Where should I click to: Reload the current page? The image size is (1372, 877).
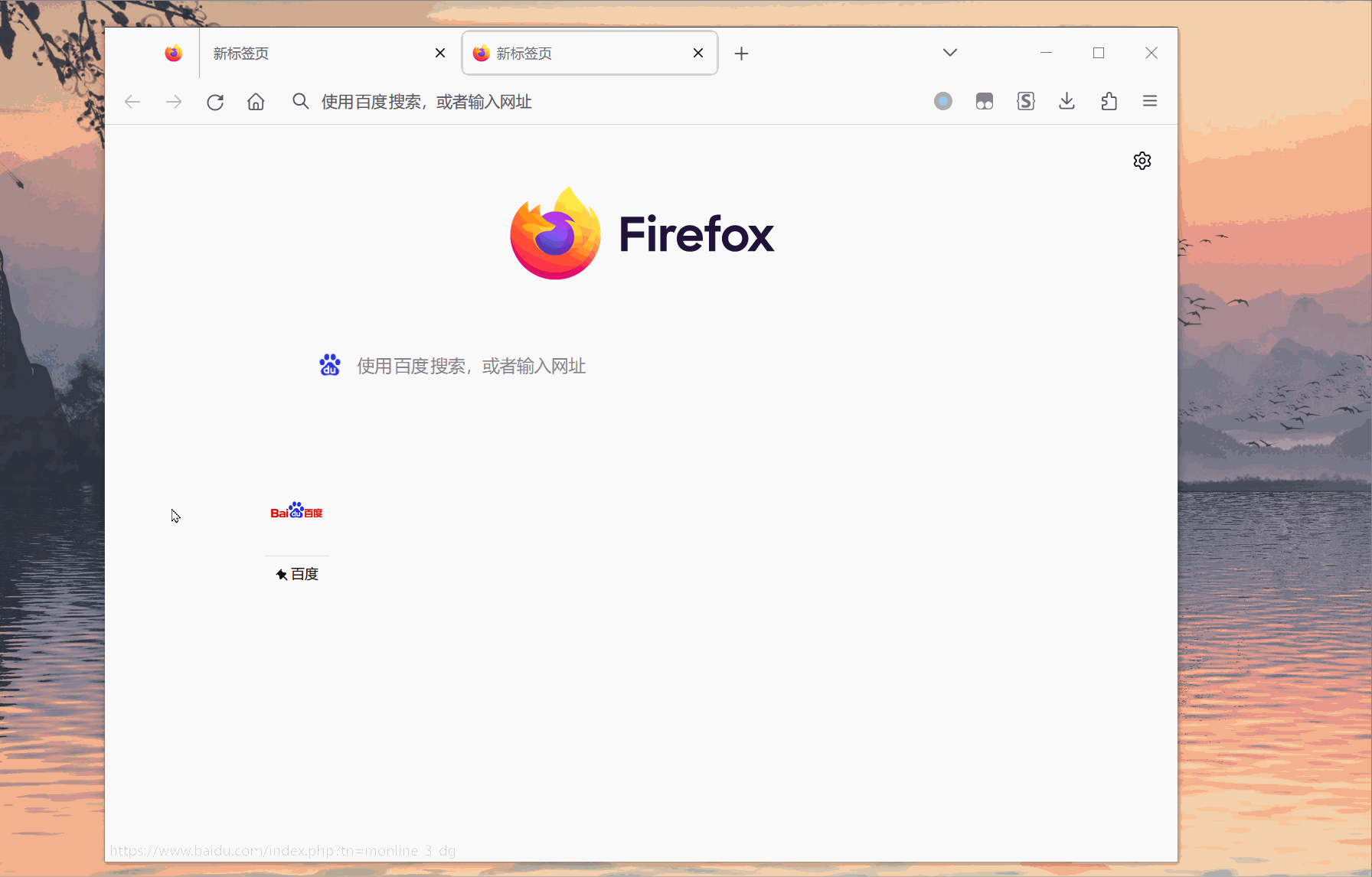point(215,102)
